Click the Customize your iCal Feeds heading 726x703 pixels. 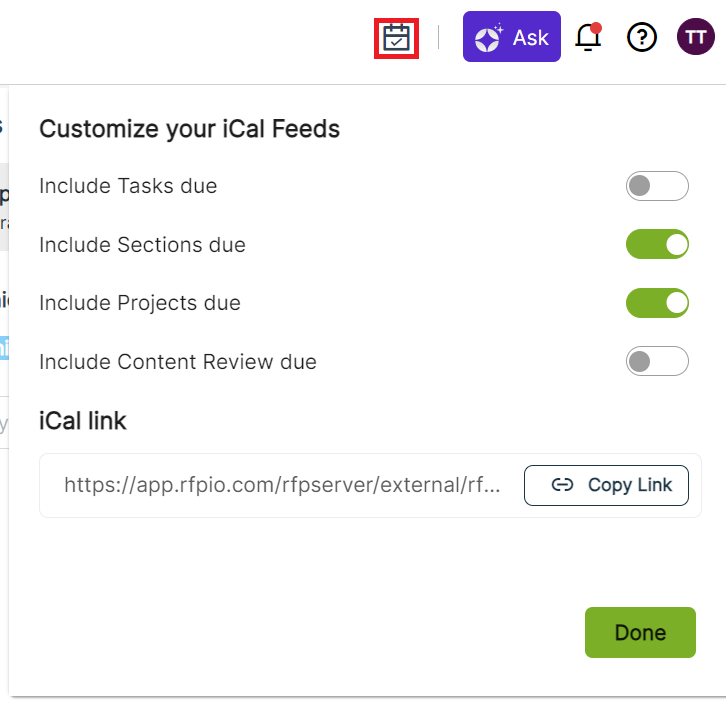point(189,129)
